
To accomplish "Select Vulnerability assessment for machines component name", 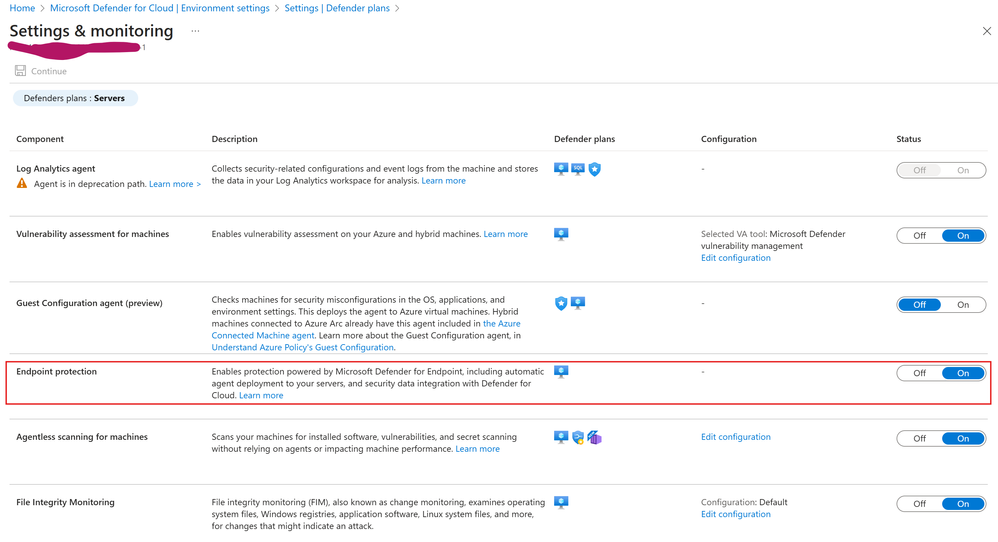I will [x=92, y=234].
